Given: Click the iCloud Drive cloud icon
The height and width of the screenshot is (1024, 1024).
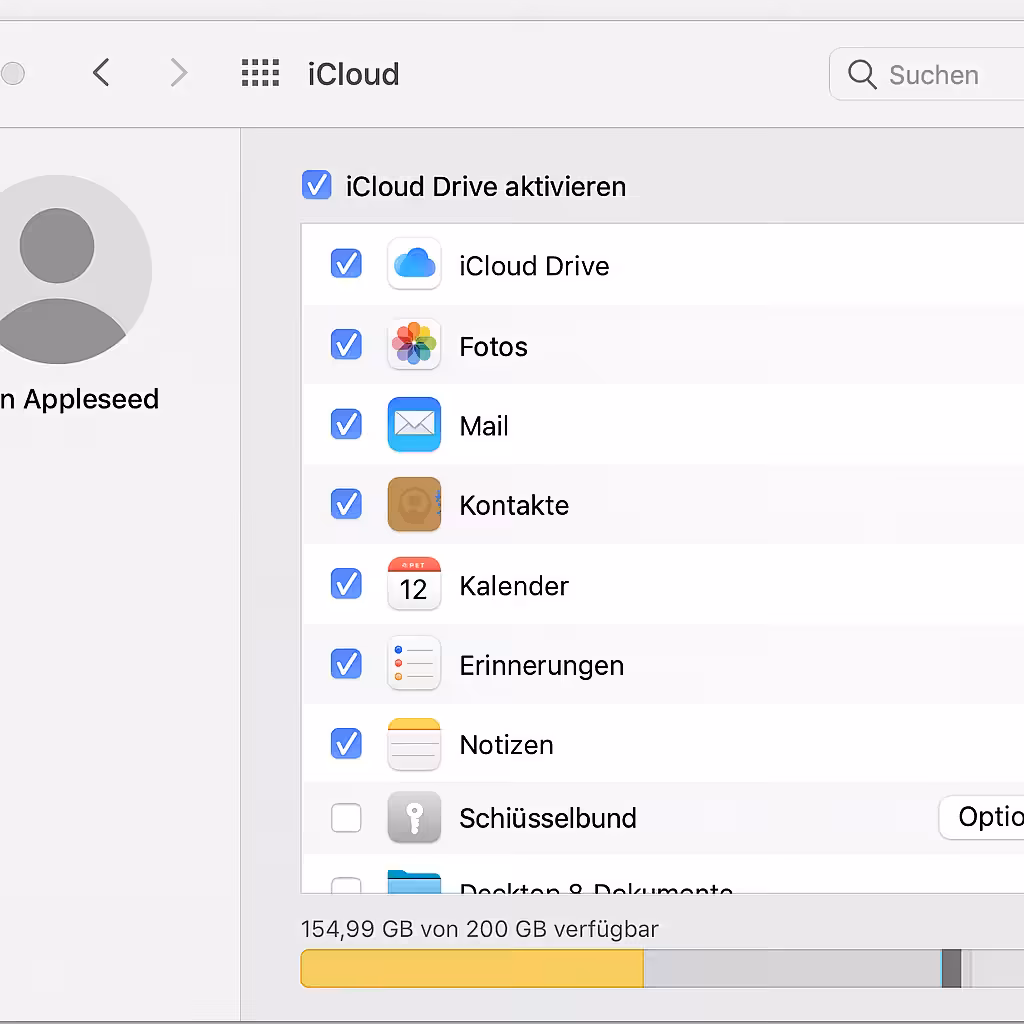Looking at the screenshot, I should click(414, 264).
